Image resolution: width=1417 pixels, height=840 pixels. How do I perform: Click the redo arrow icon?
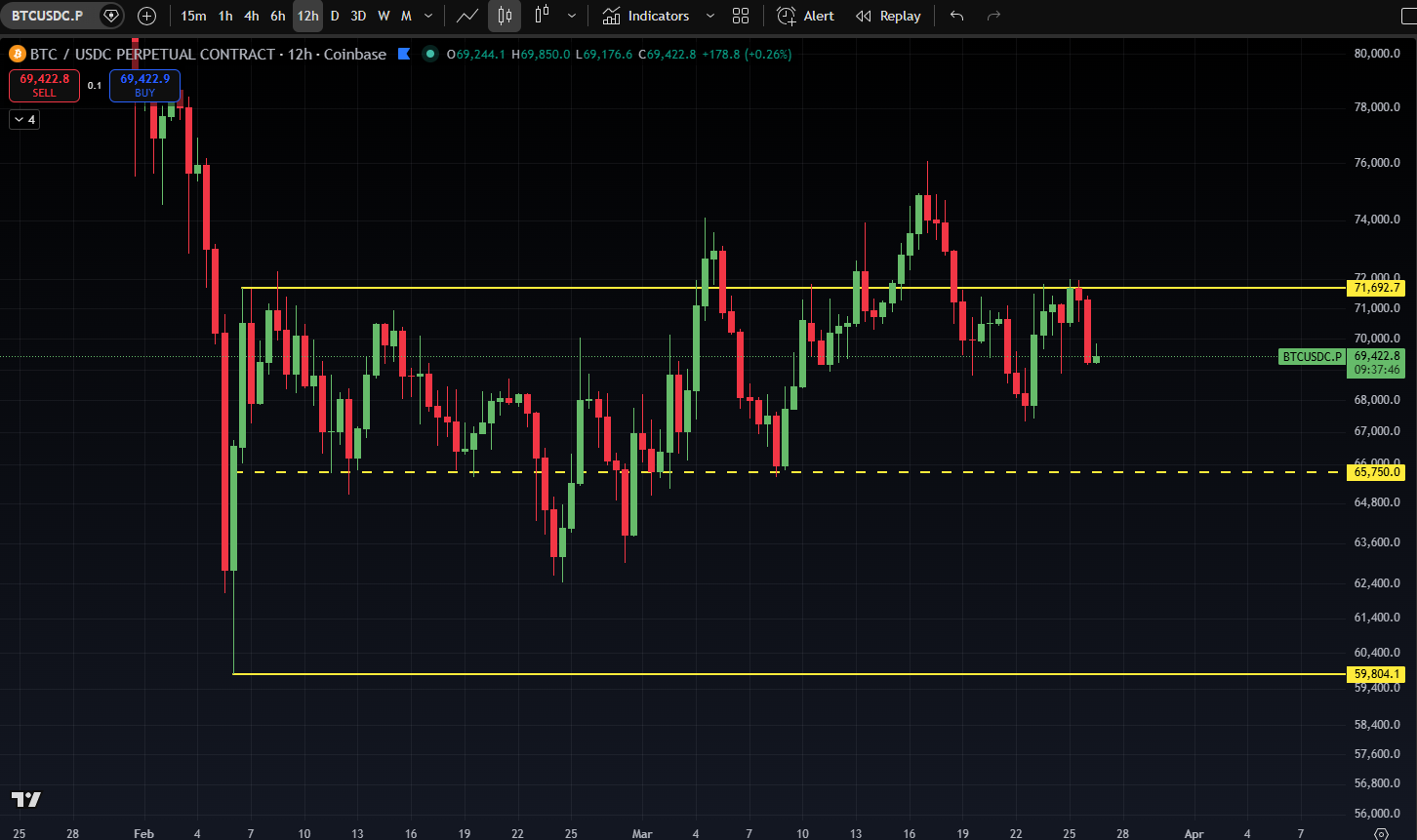(993, 16)
